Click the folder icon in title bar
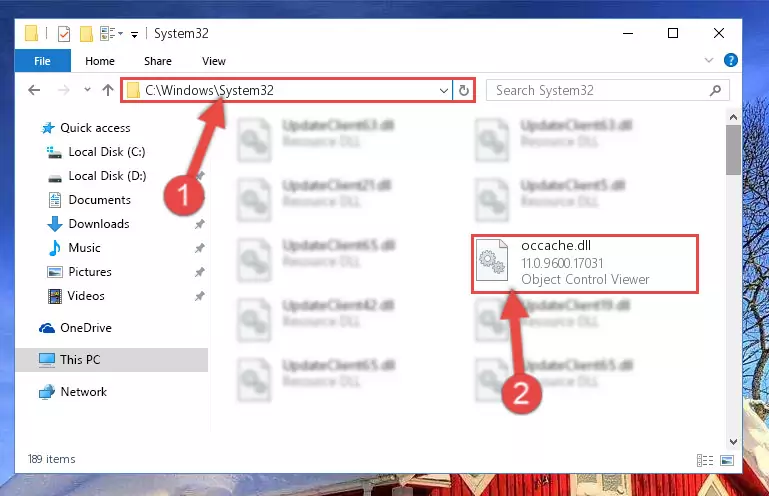Screen dimensions: 769x496 pos(31,33)
